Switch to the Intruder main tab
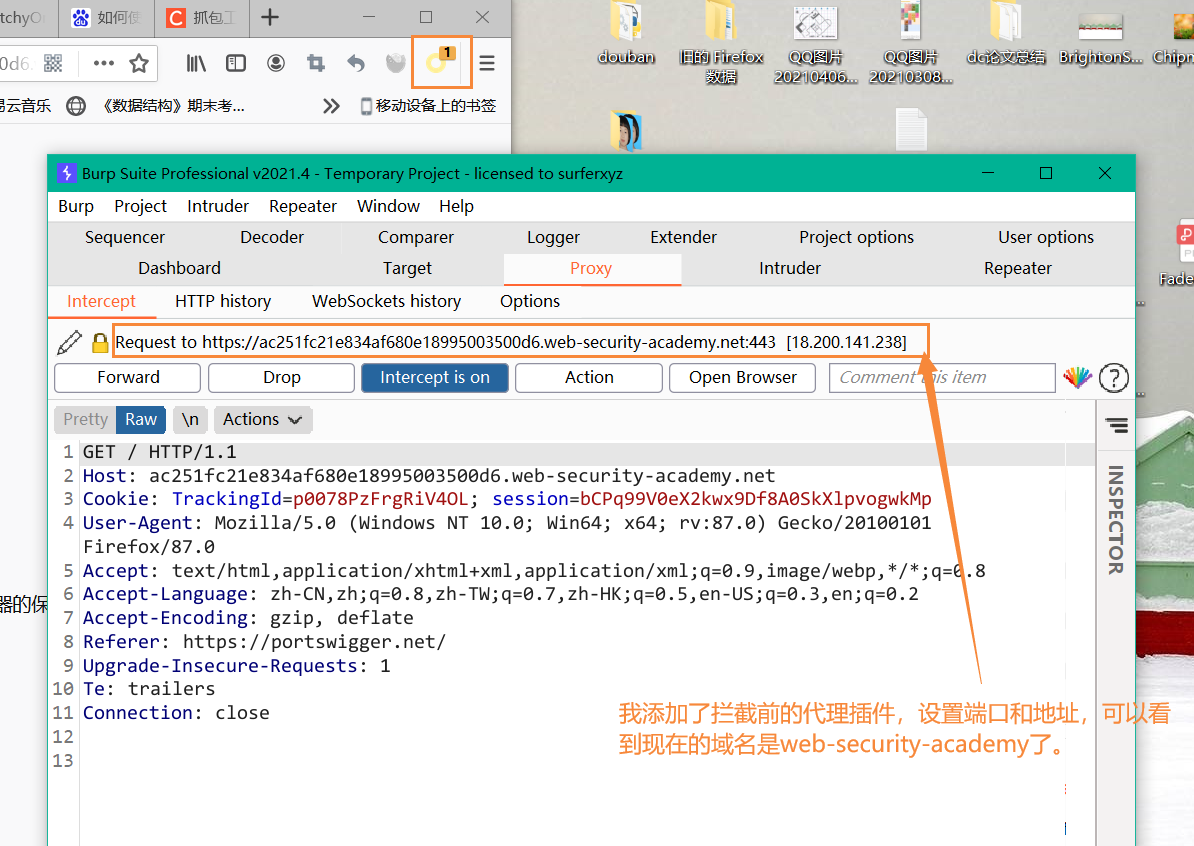Screen dimensions: 1194x846 point(790,269)
